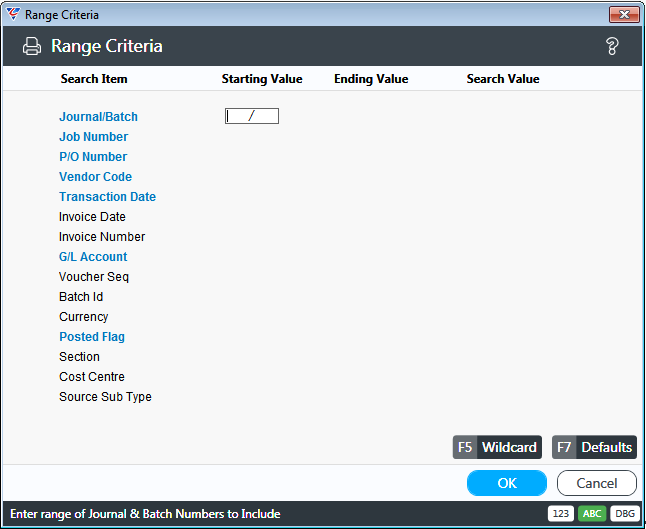Toggle the 123 numeric status indicator
The width and height of the screenshot is (646, 529).
(x=561, y=514)
